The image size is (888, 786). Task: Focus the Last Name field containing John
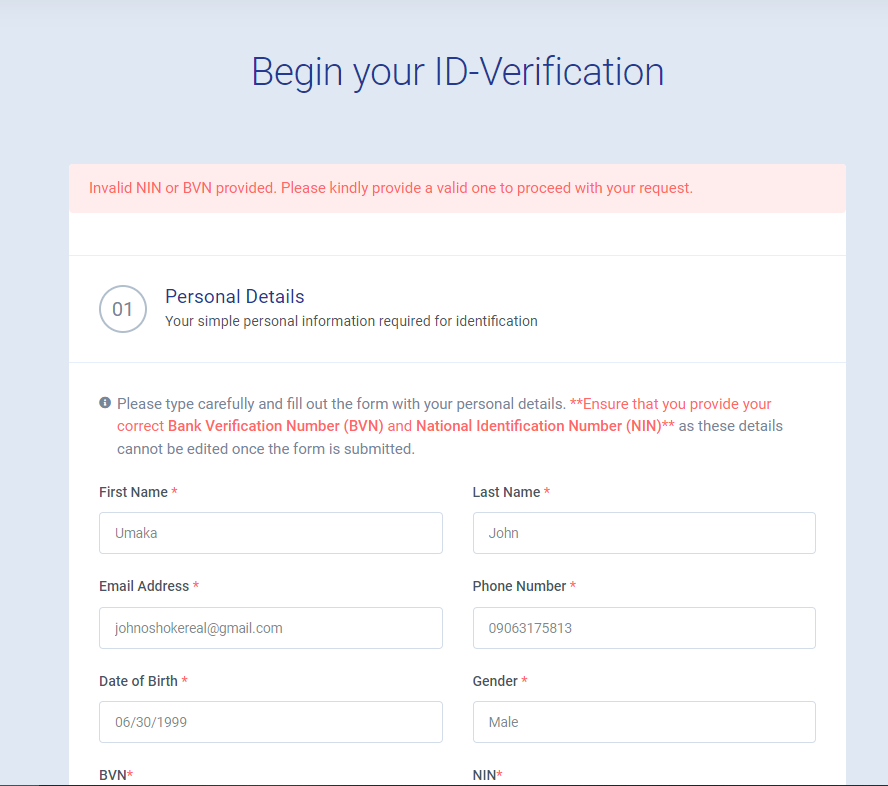pyautogui.click(x=643, y=533)
